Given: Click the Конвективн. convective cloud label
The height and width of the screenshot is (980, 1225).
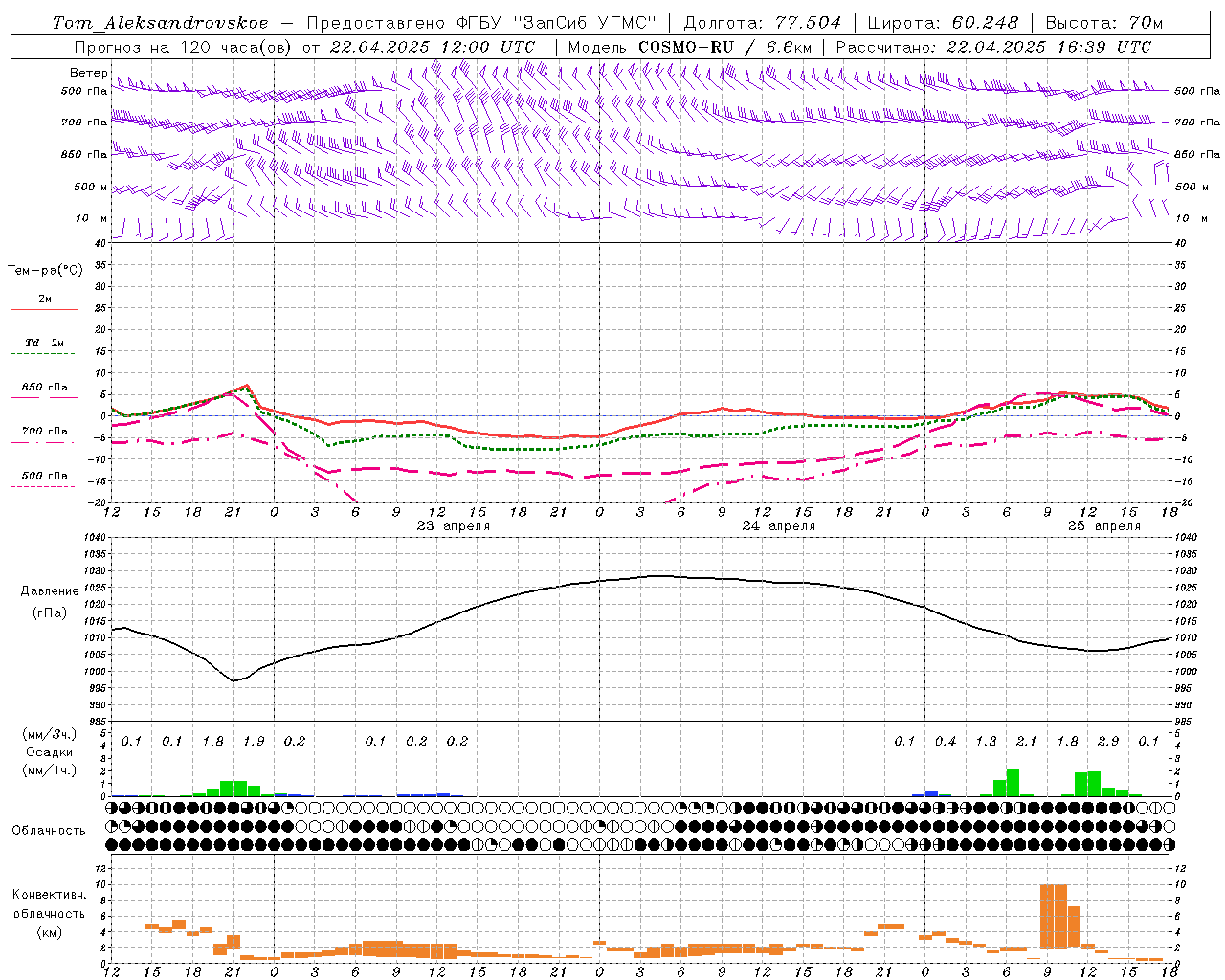Looking at the screenshot, I should [49, 895].
